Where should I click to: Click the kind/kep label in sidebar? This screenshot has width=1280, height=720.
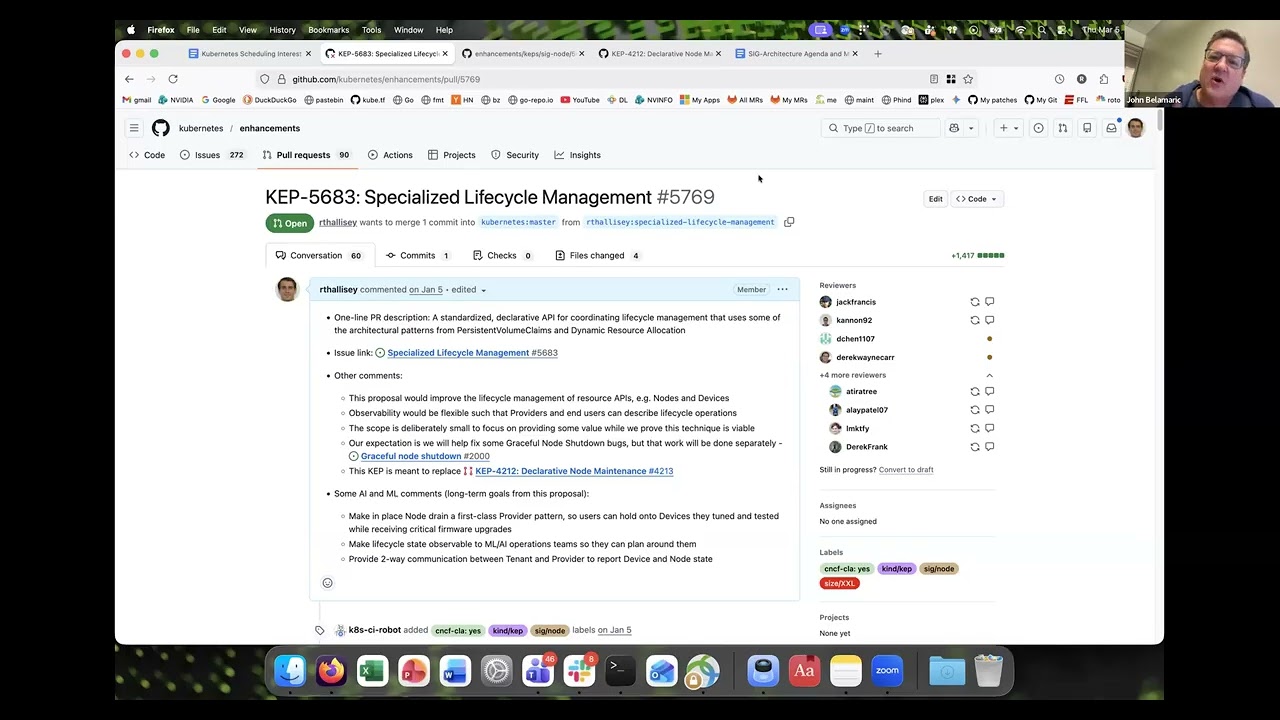(897, 569)
